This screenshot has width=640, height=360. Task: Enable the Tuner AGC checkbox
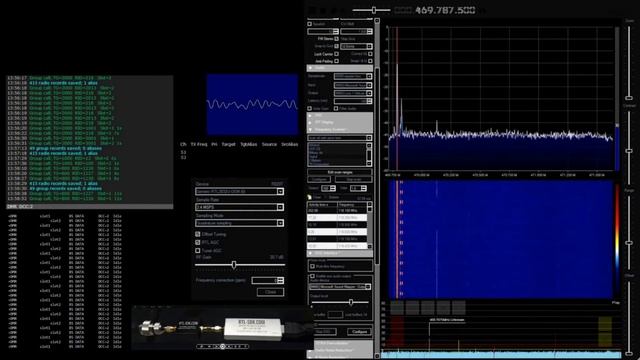point(198,251)
